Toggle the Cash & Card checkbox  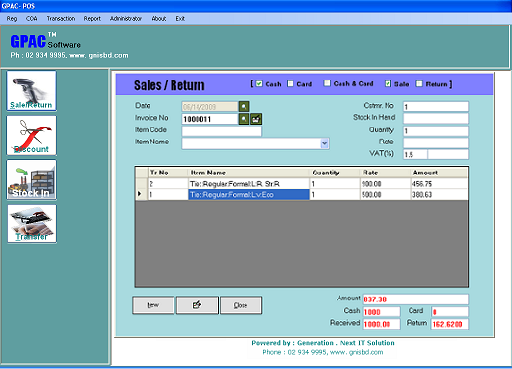pyautogui.click(x=327, y=83)
